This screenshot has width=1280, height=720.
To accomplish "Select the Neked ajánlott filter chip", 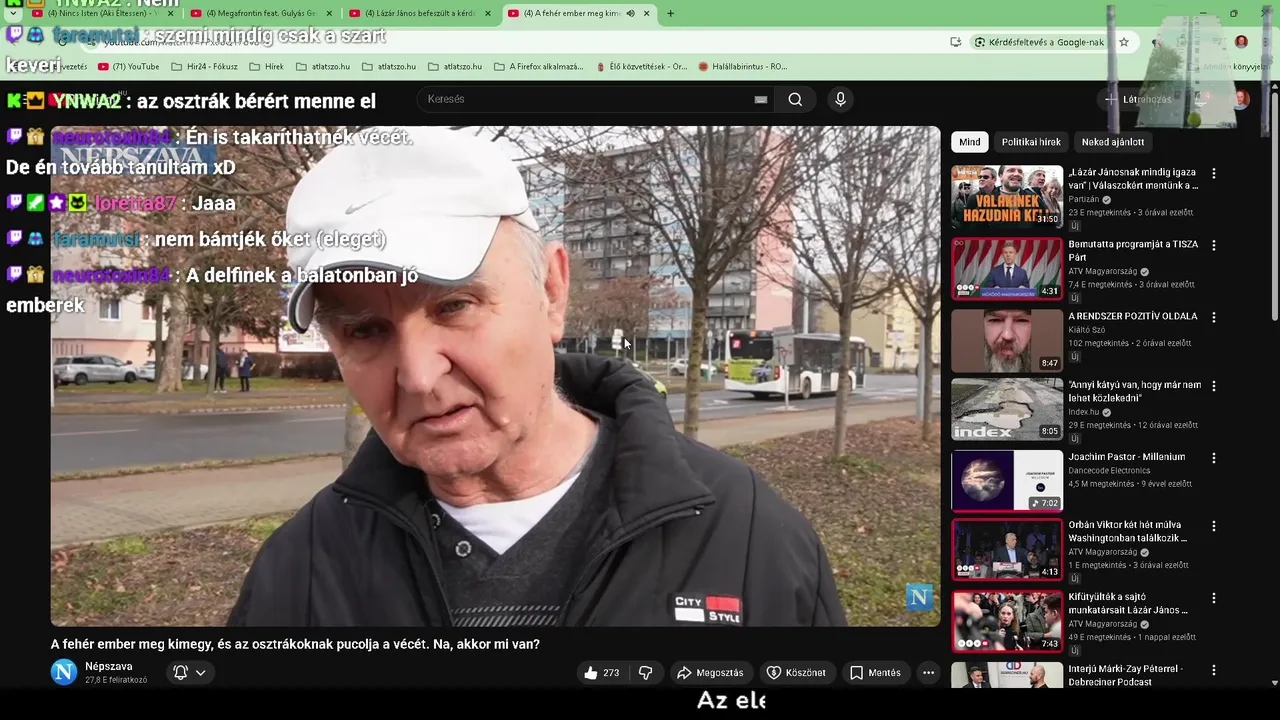I will coord(1113,142).
